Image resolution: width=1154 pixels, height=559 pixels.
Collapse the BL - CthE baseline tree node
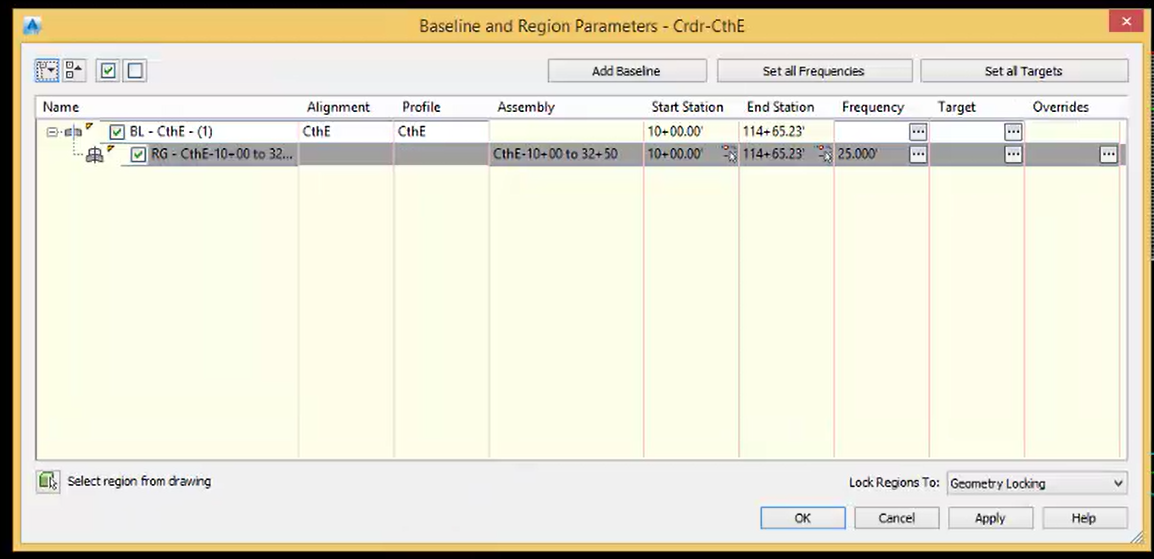click(x=52, y=132)
